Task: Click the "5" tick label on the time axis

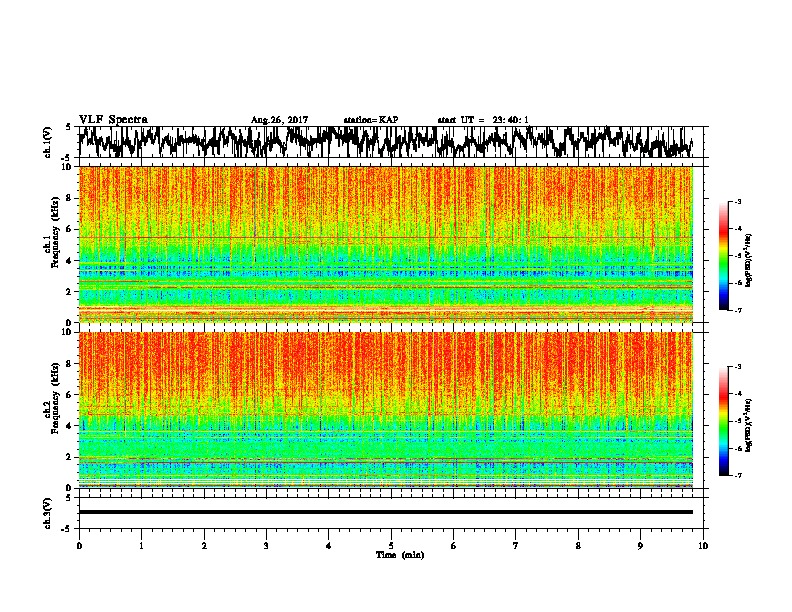Action: pos(391,546)
